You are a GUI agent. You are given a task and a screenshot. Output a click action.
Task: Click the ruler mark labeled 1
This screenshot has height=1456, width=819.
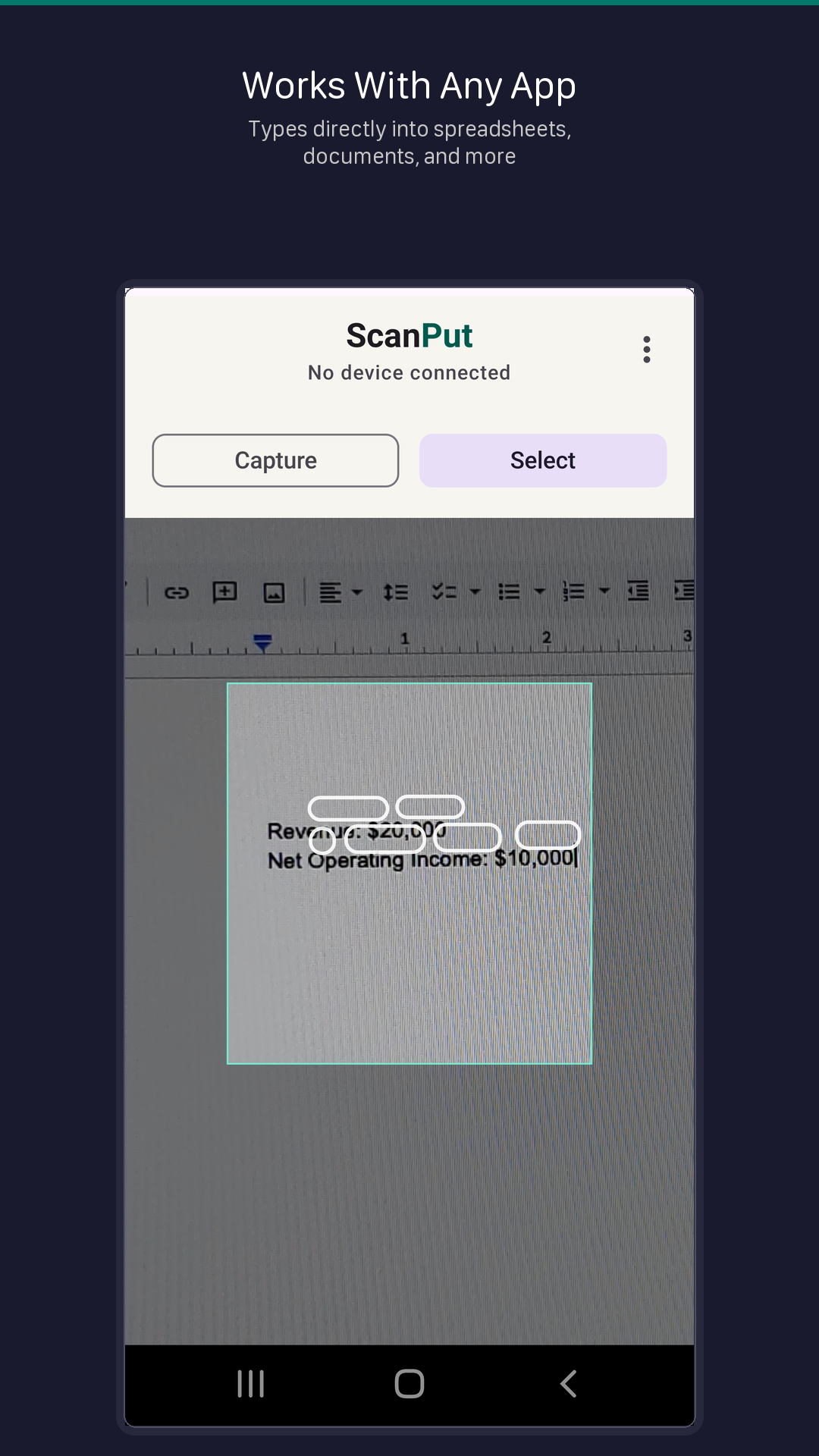(x=405, y=639)
